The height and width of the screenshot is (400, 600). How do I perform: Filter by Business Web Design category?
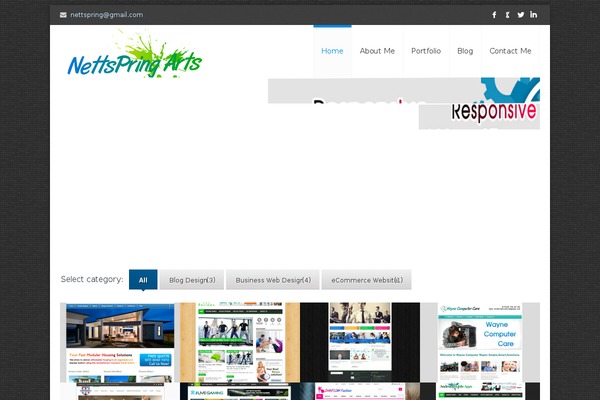273,280
